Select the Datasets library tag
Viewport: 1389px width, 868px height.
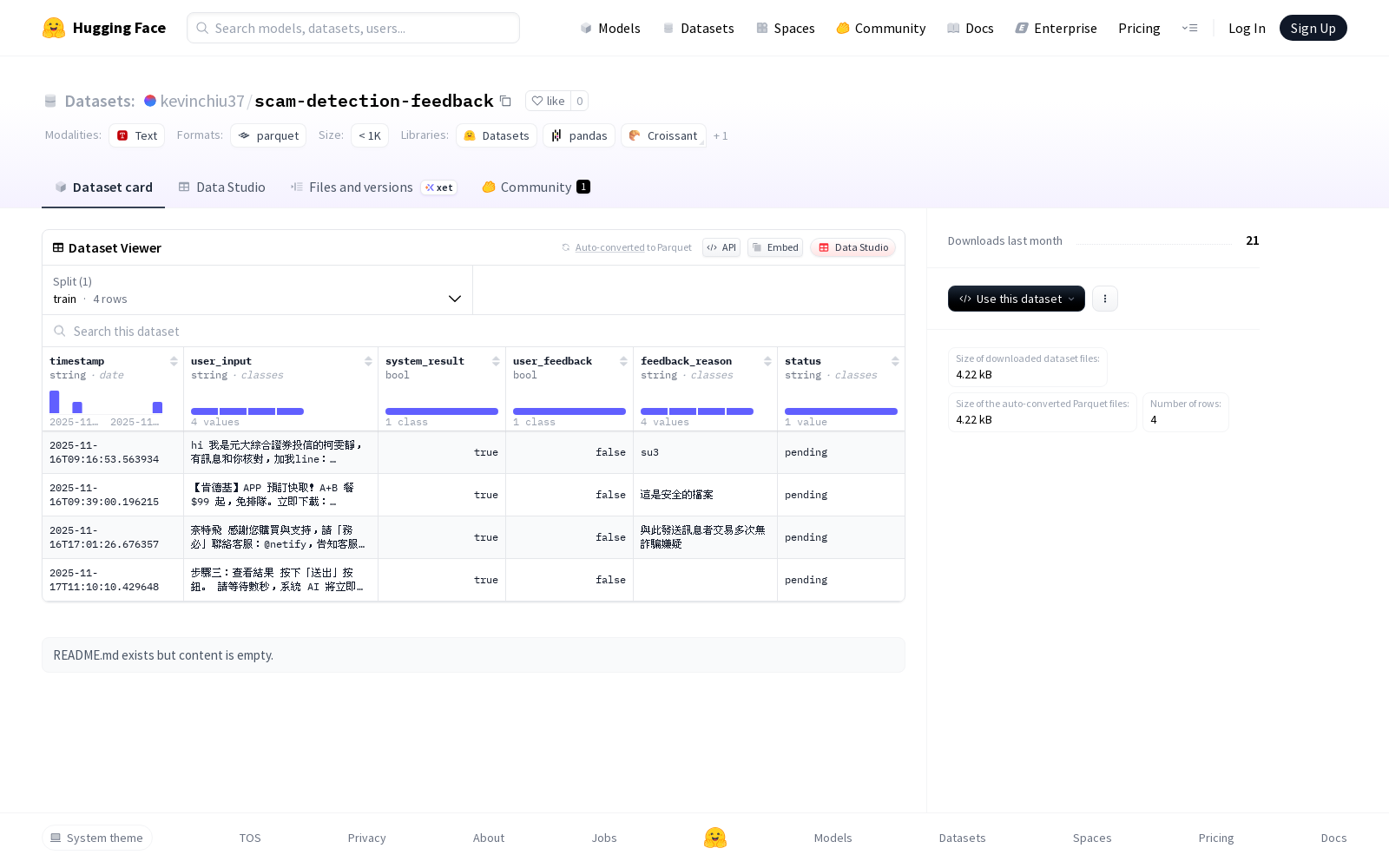496,135
